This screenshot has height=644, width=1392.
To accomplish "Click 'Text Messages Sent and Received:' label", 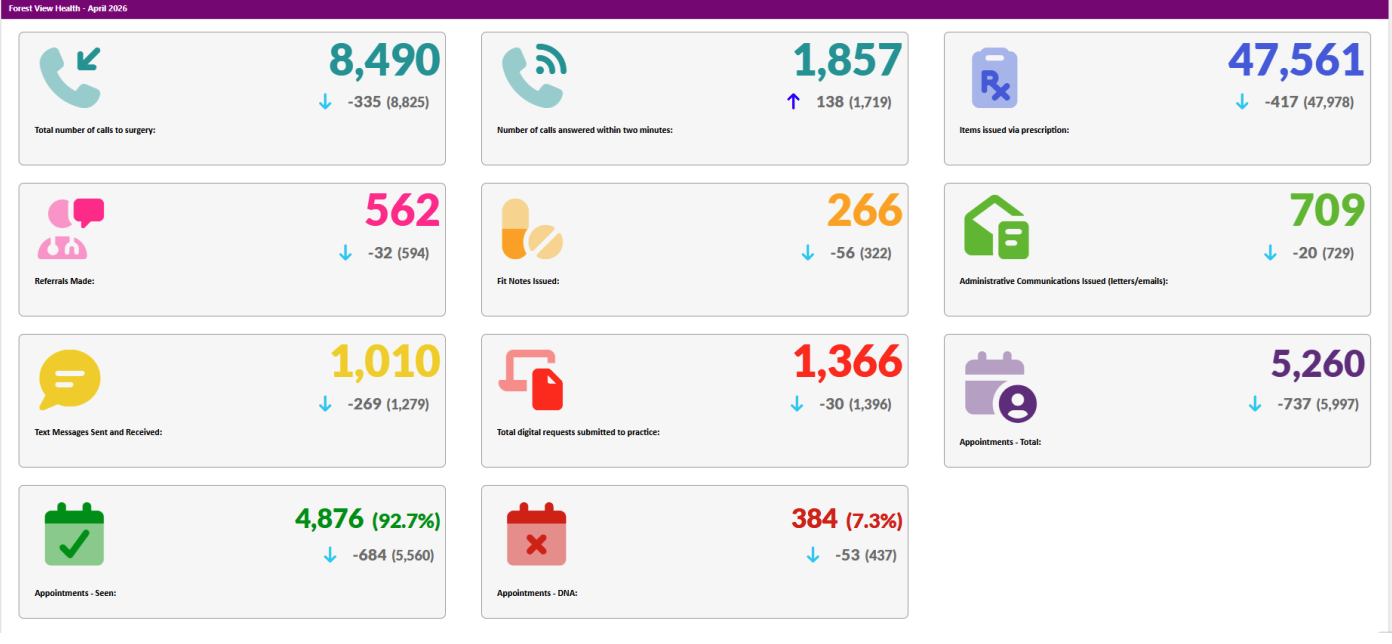I will tap(98, 432).
